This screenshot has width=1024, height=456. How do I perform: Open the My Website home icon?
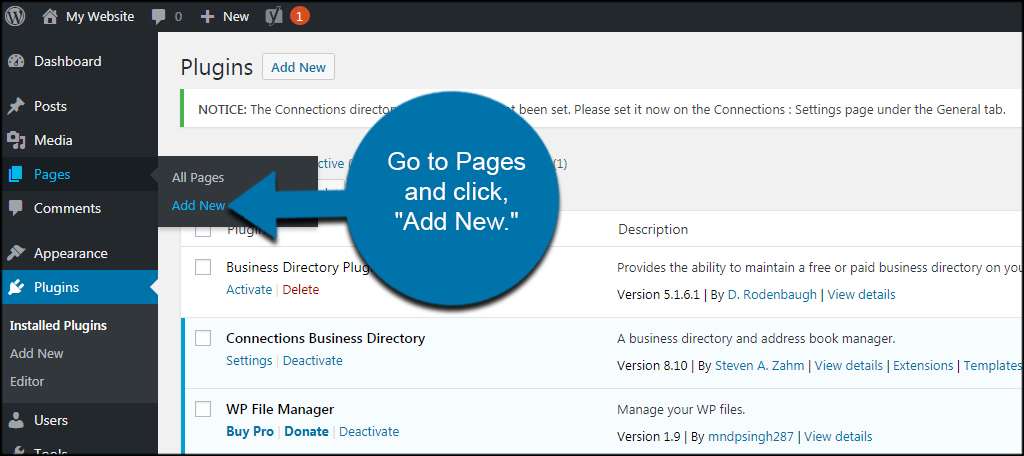tap(50, 16)
